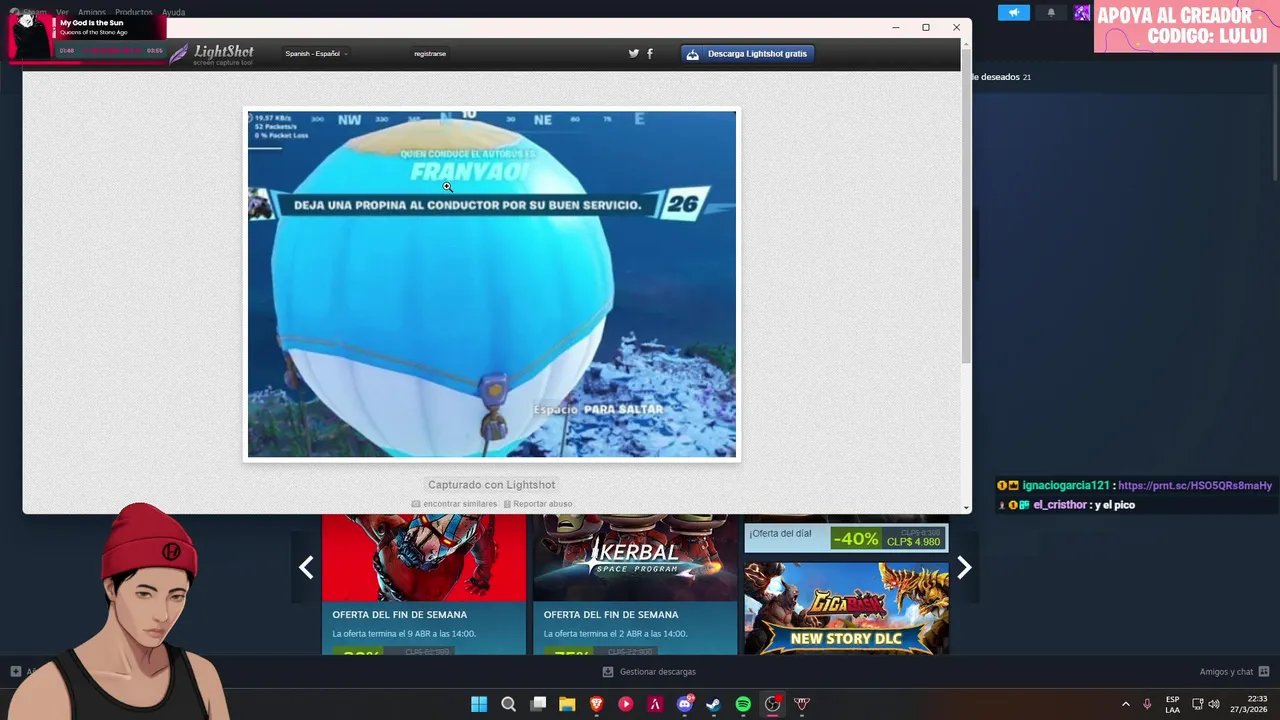Open the Steam menu
This screenshot has width=1280, height=720.
click(35, 12)
